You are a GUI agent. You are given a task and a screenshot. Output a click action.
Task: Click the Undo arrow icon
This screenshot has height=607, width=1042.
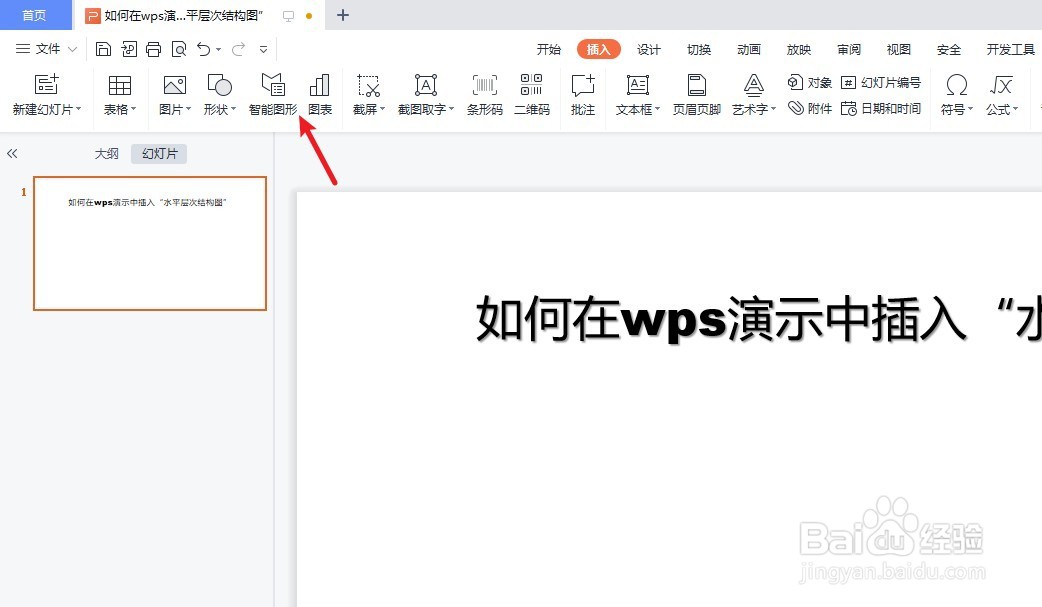(x=203, y=49)
